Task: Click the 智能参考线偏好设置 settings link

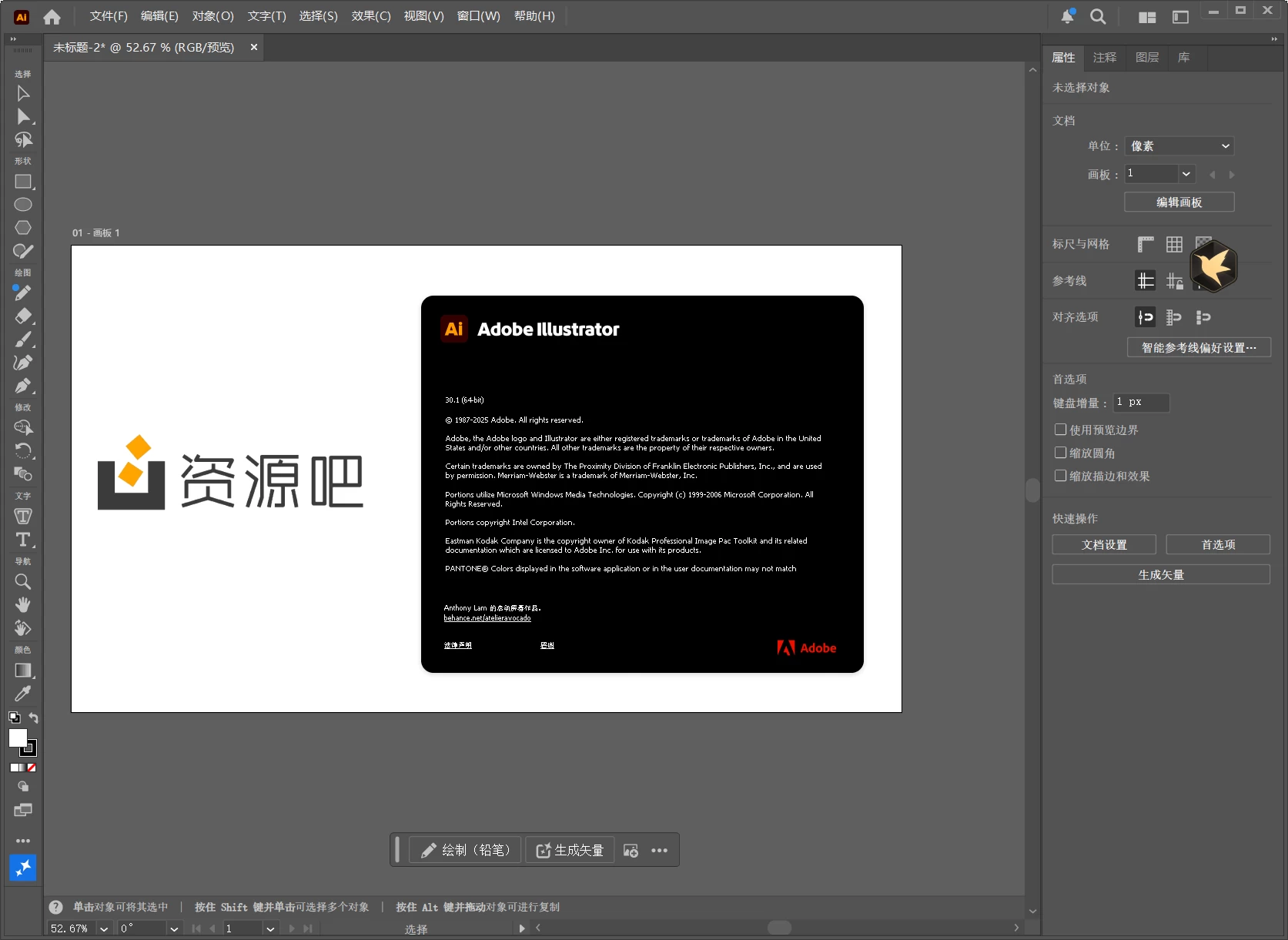Action: click(1198, 347)
